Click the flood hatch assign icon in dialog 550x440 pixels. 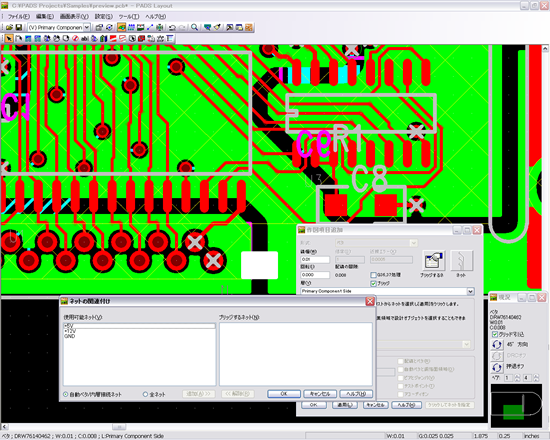click(x=434, y=261)
